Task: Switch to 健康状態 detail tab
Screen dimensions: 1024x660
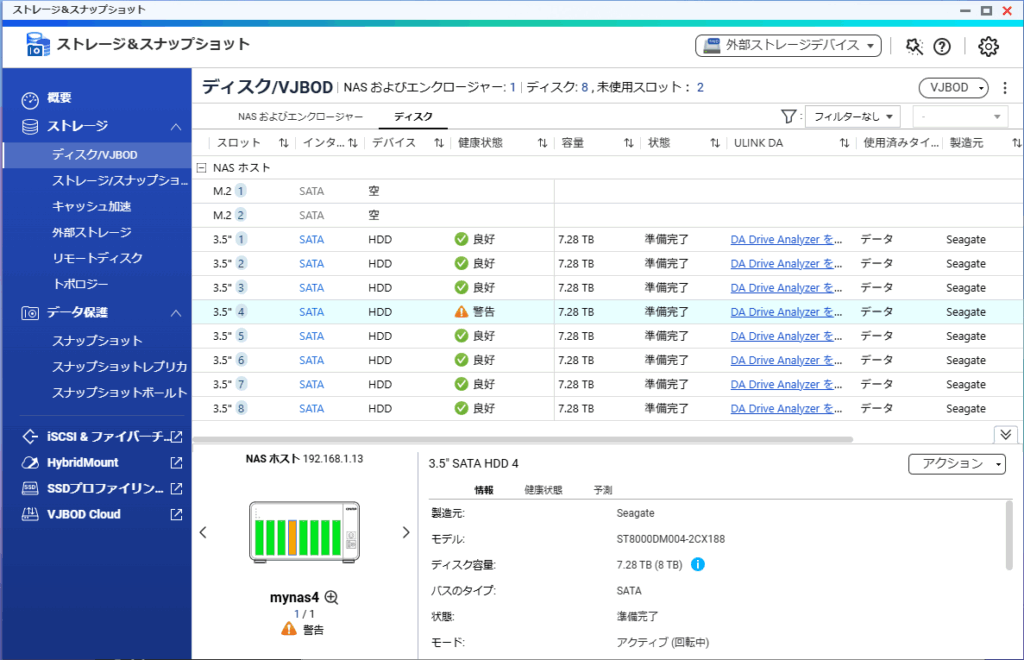Action: click(x=543, y=490)
